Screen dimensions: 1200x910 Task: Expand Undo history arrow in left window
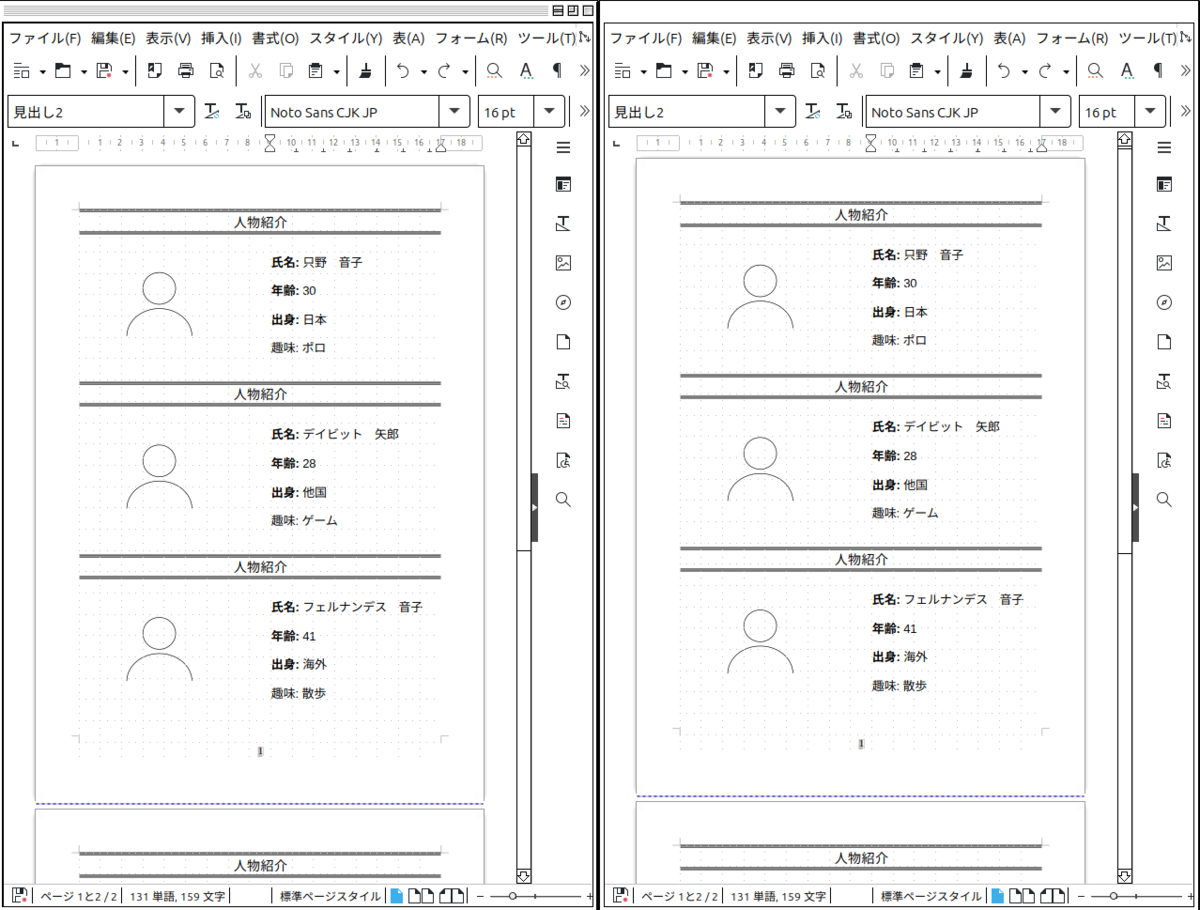424,71
